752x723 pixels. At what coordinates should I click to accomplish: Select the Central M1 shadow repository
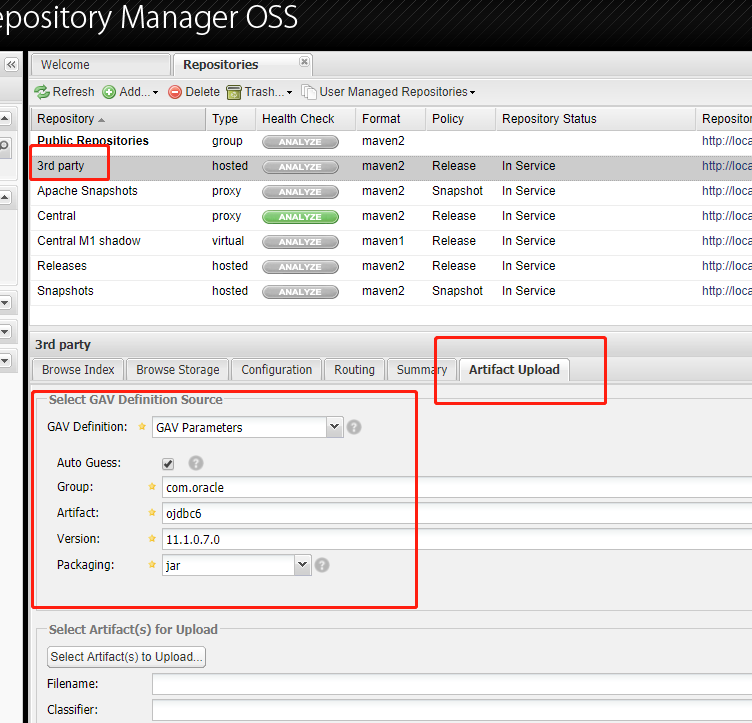point(391,241)
